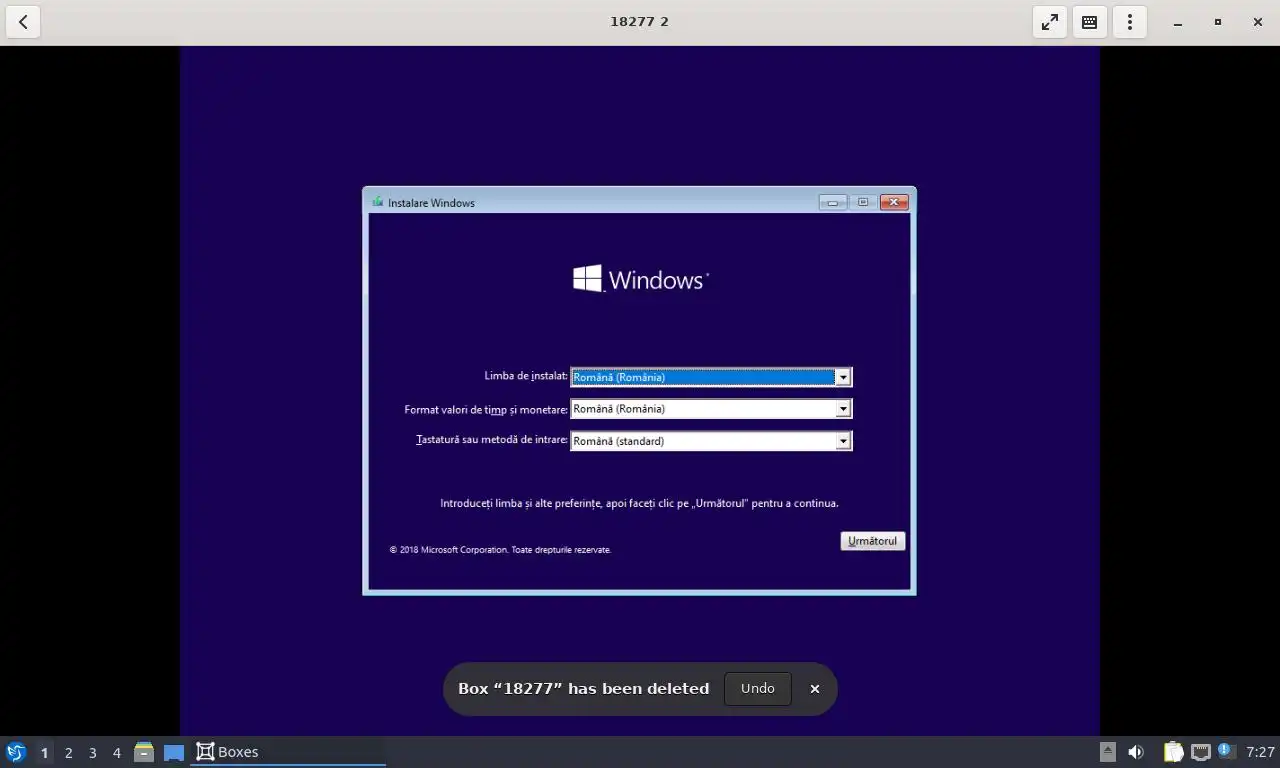Switch to workspace 1
The width and height of the screenshot is (1280, 768).
click(44, 752)
